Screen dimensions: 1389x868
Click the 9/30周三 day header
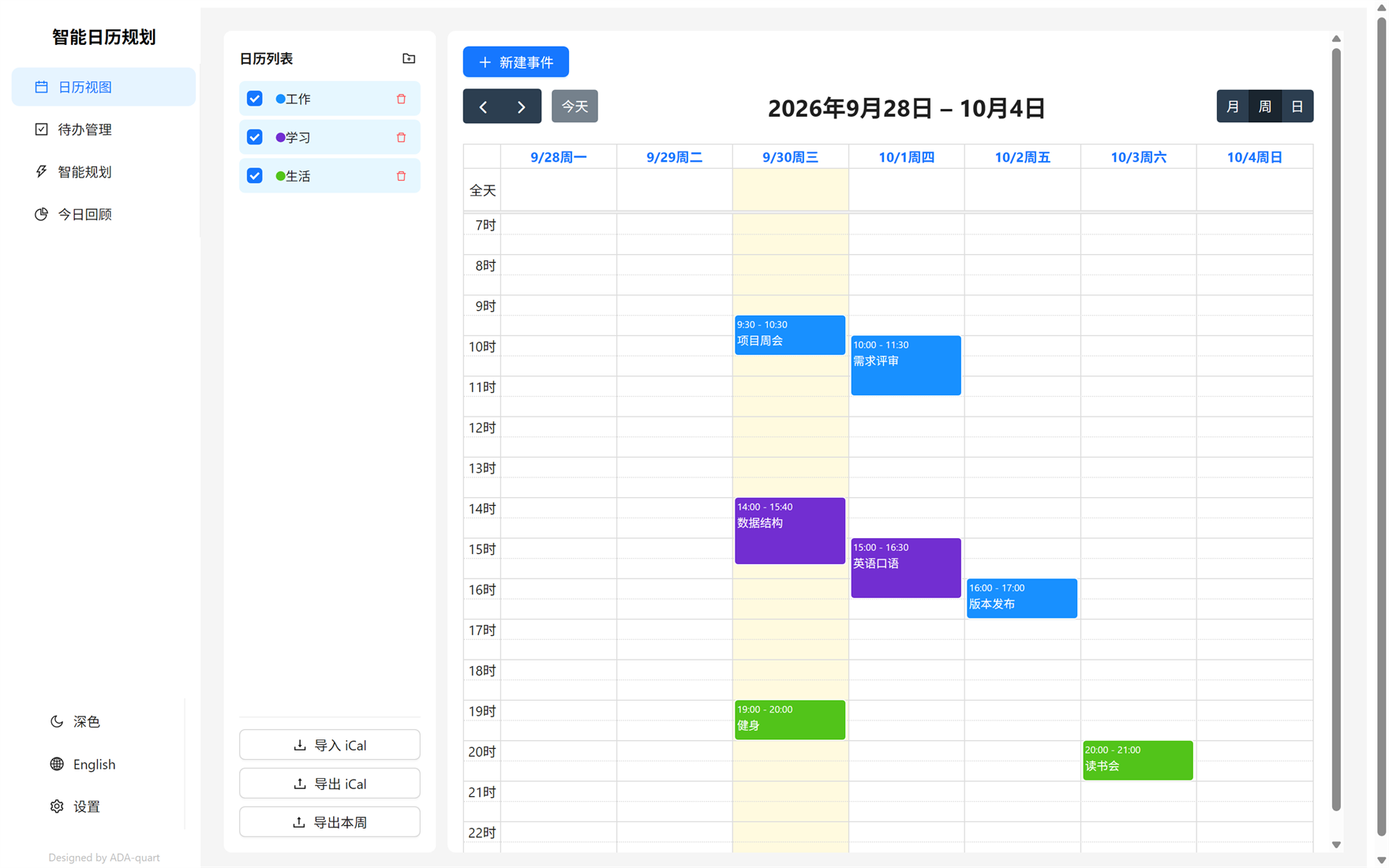point(790,157)
